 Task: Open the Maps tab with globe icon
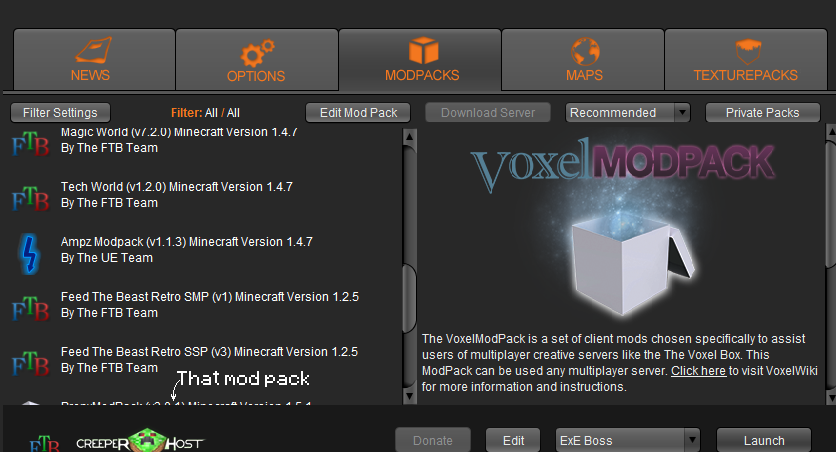tap(583, 60)
